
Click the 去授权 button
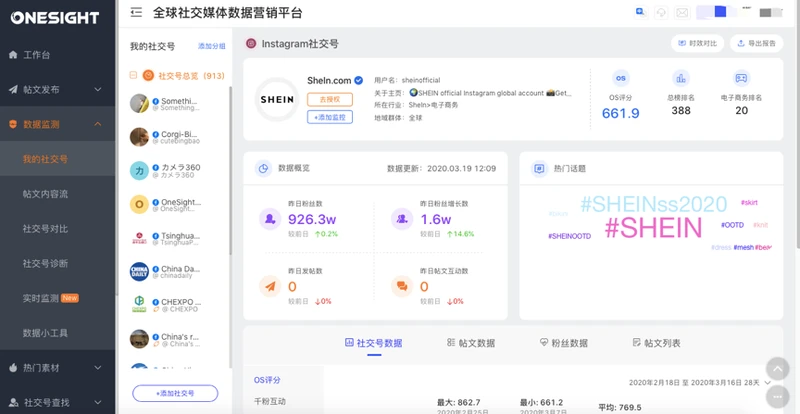[x=330, y=100]
